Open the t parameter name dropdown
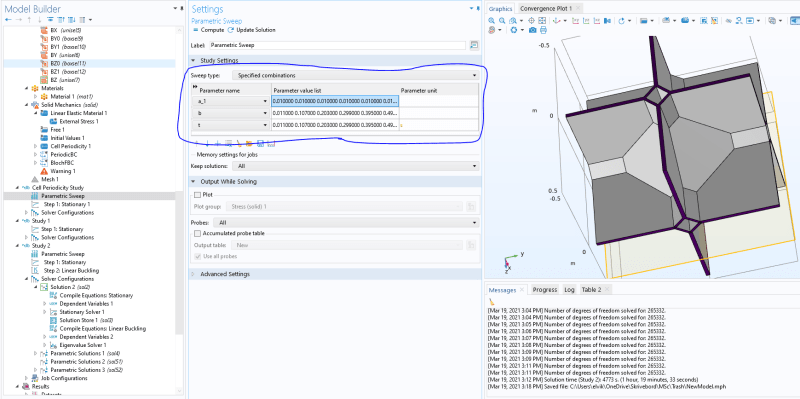 [x=265, y=126]
